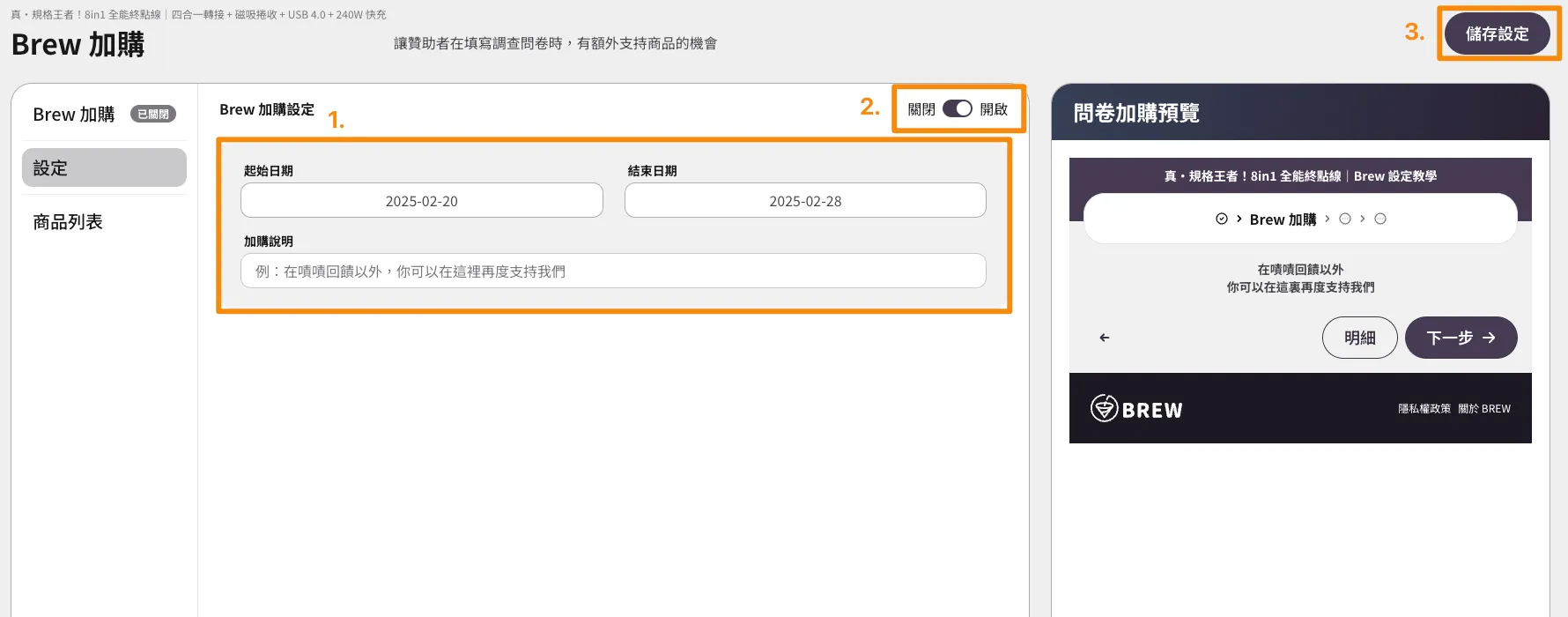Click the BREW logo in preview footer
1568x617 pixels.
(1136, 408)
